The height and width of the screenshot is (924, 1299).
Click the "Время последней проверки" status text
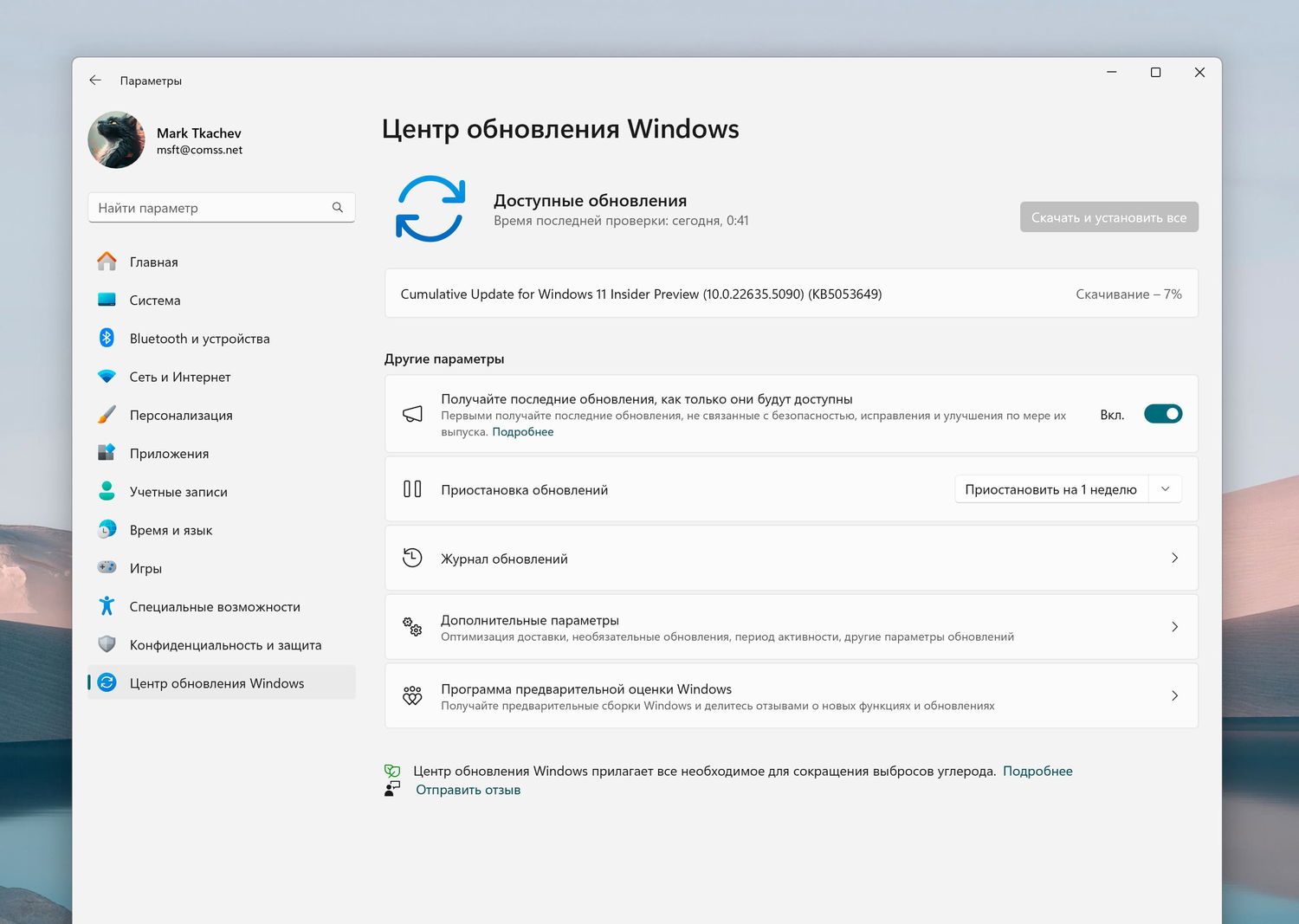tap(621, 221)
